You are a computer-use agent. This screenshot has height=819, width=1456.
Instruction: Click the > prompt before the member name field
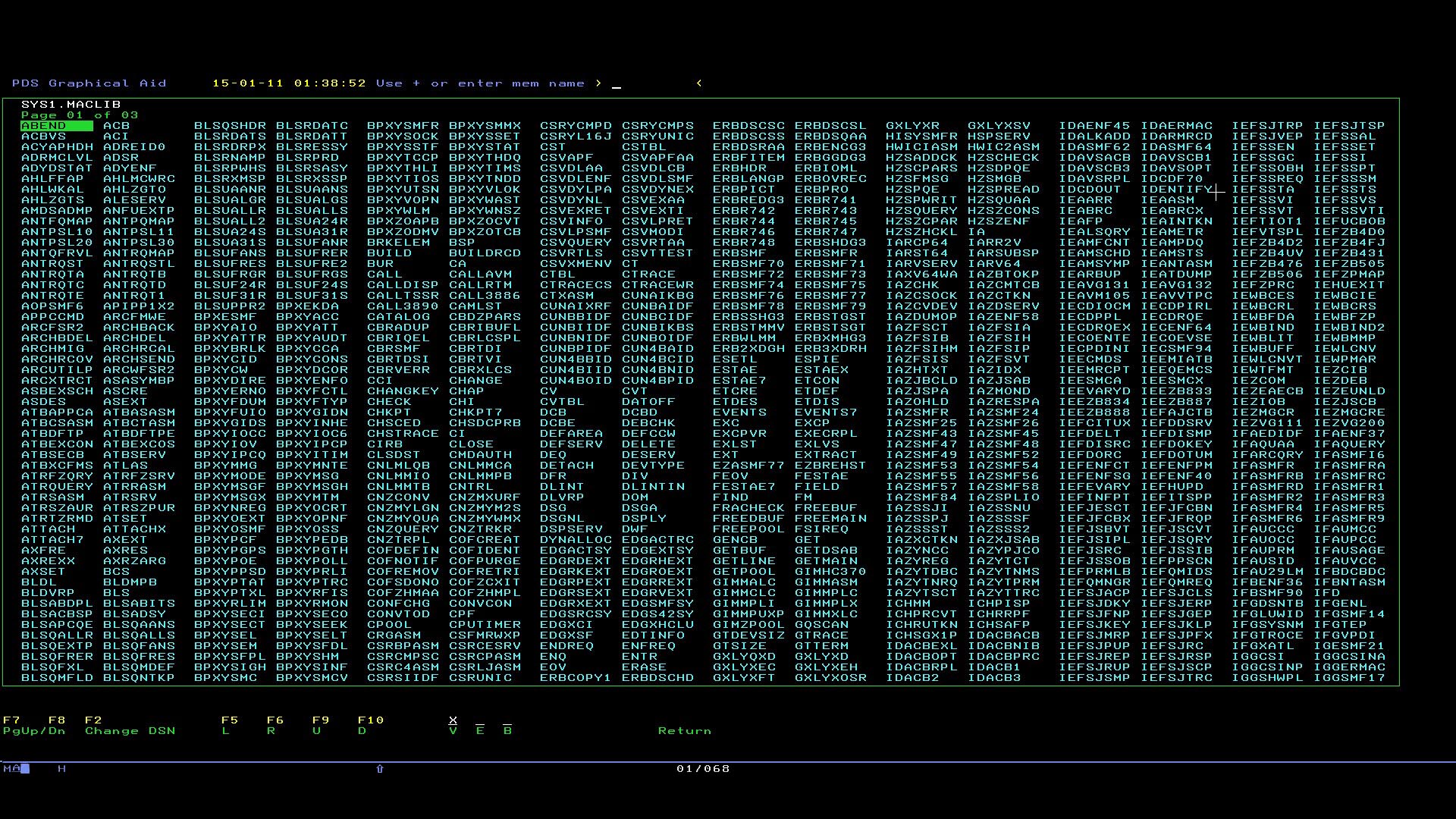[x=598, y=83]
